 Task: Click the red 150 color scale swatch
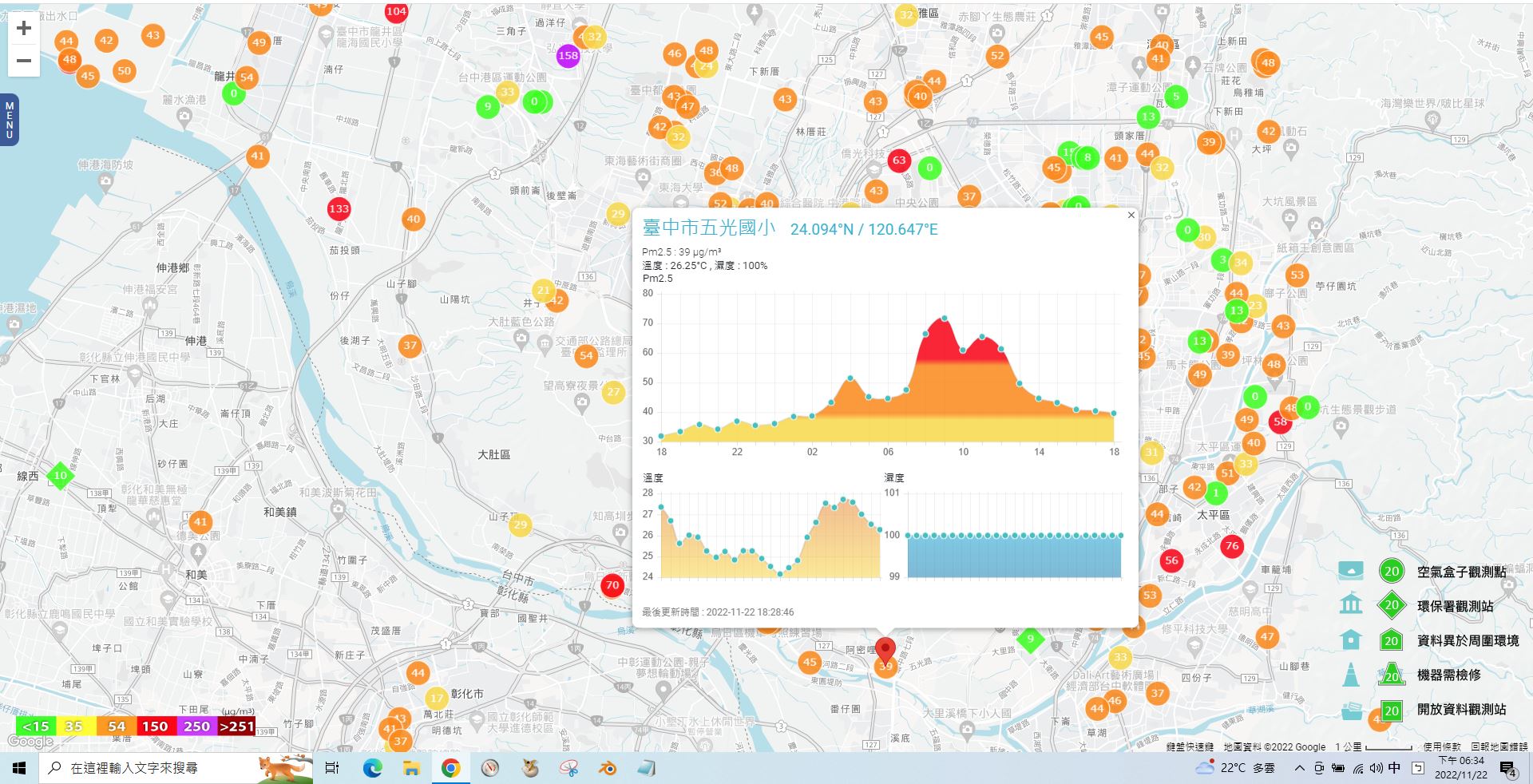click(x=156, y=726)
